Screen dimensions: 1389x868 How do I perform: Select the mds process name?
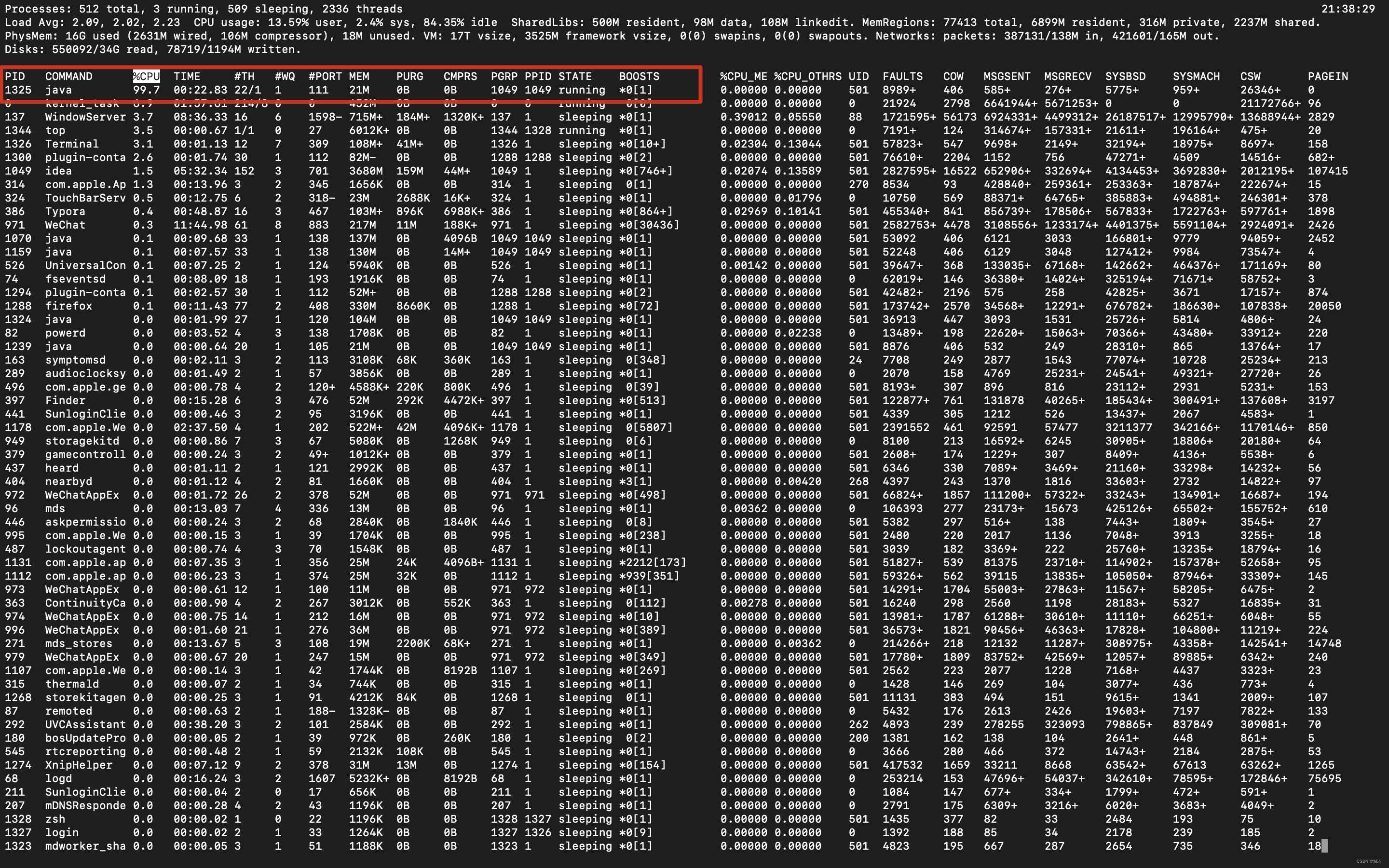tap(55, 509)
